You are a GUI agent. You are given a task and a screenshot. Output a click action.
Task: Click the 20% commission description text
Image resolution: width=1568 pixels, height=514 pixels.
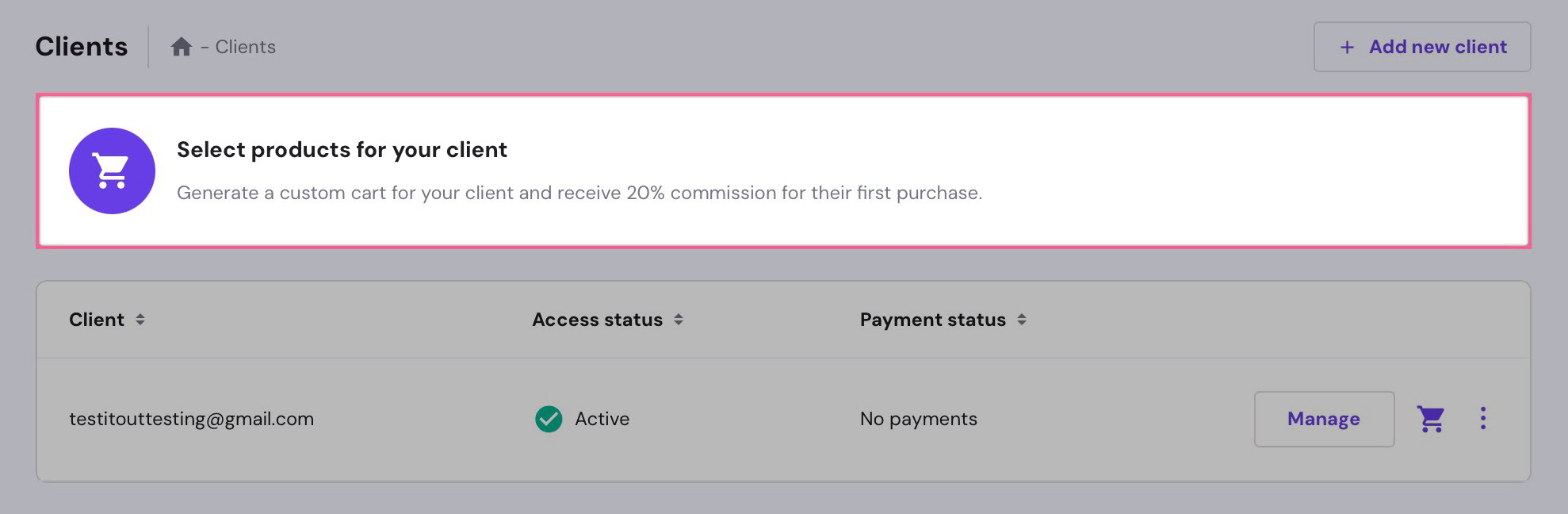pos(579,193)
